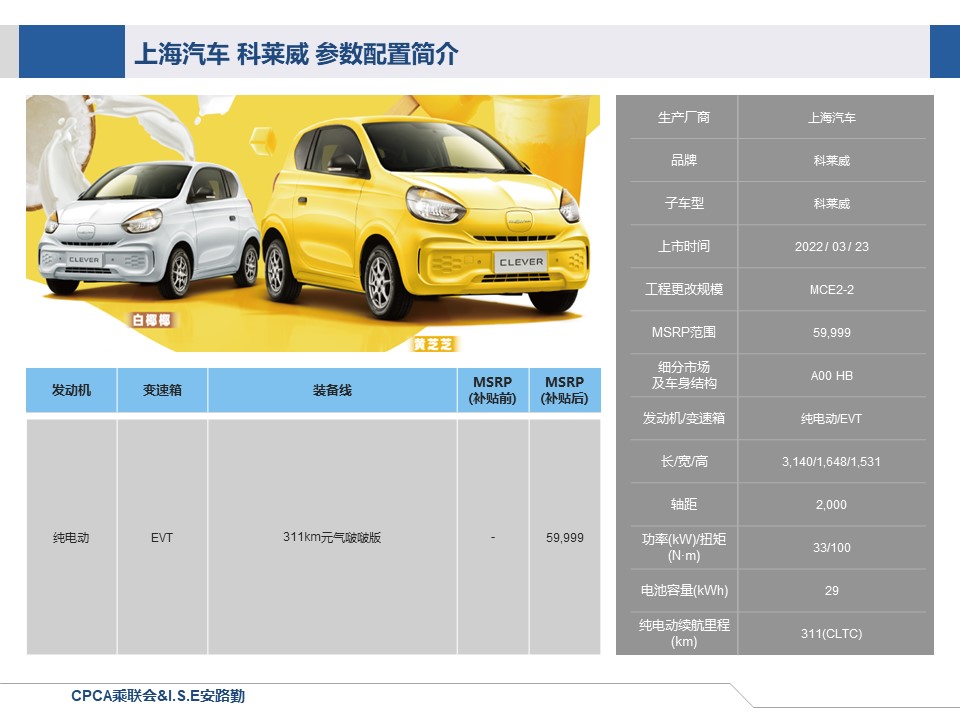This screenshot has height=720, width=960.
Task: Click the MSRP (补贴后) column header
Action: 564,390
